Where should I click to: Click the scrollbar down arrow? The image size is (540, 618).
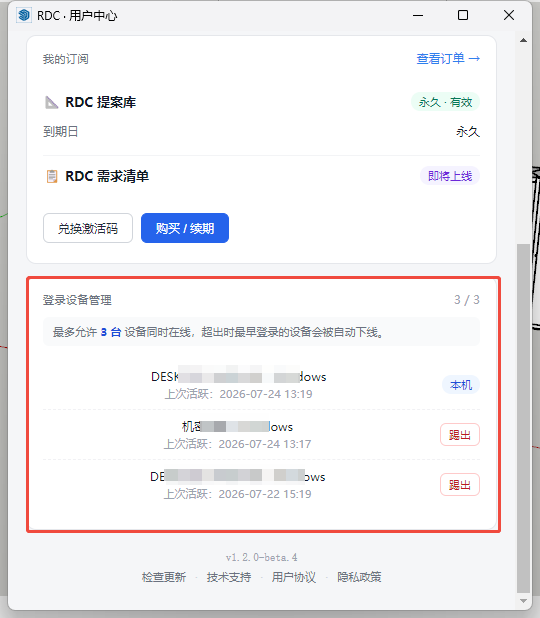click(x=523, y=601)
